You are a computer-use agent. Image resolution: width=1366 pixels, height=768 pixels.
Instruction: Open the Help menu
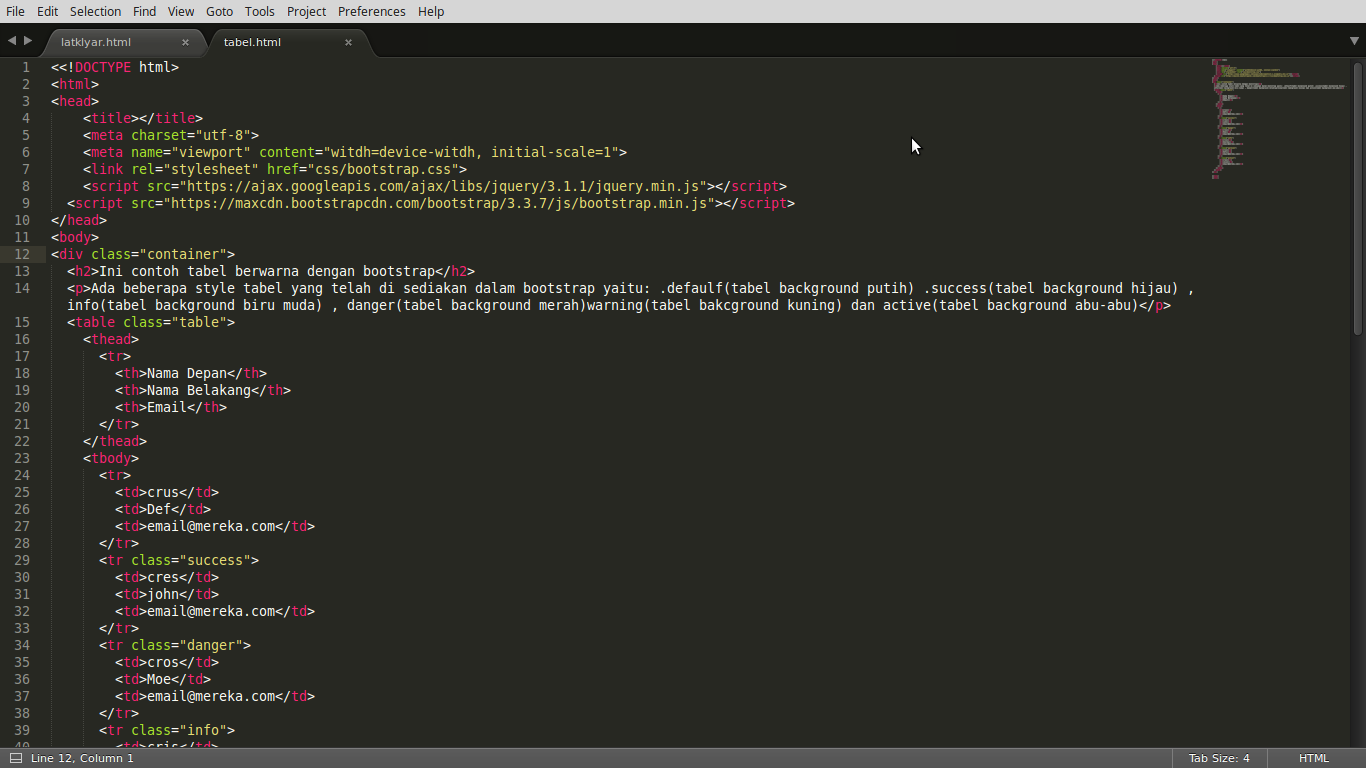coord(431,11)
